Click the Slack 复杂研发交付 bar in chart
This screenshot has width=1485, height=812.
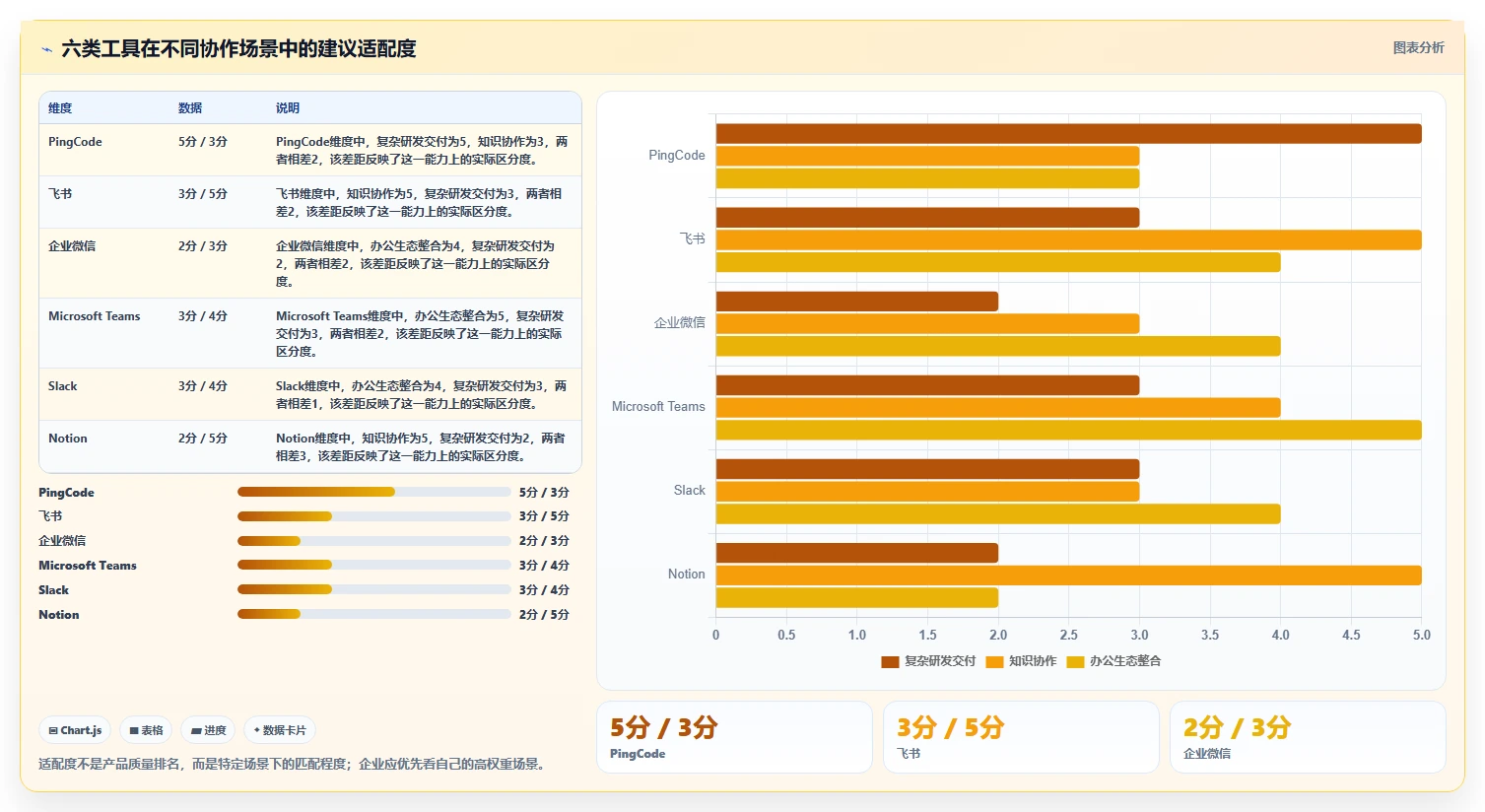[x=927, y=468]
